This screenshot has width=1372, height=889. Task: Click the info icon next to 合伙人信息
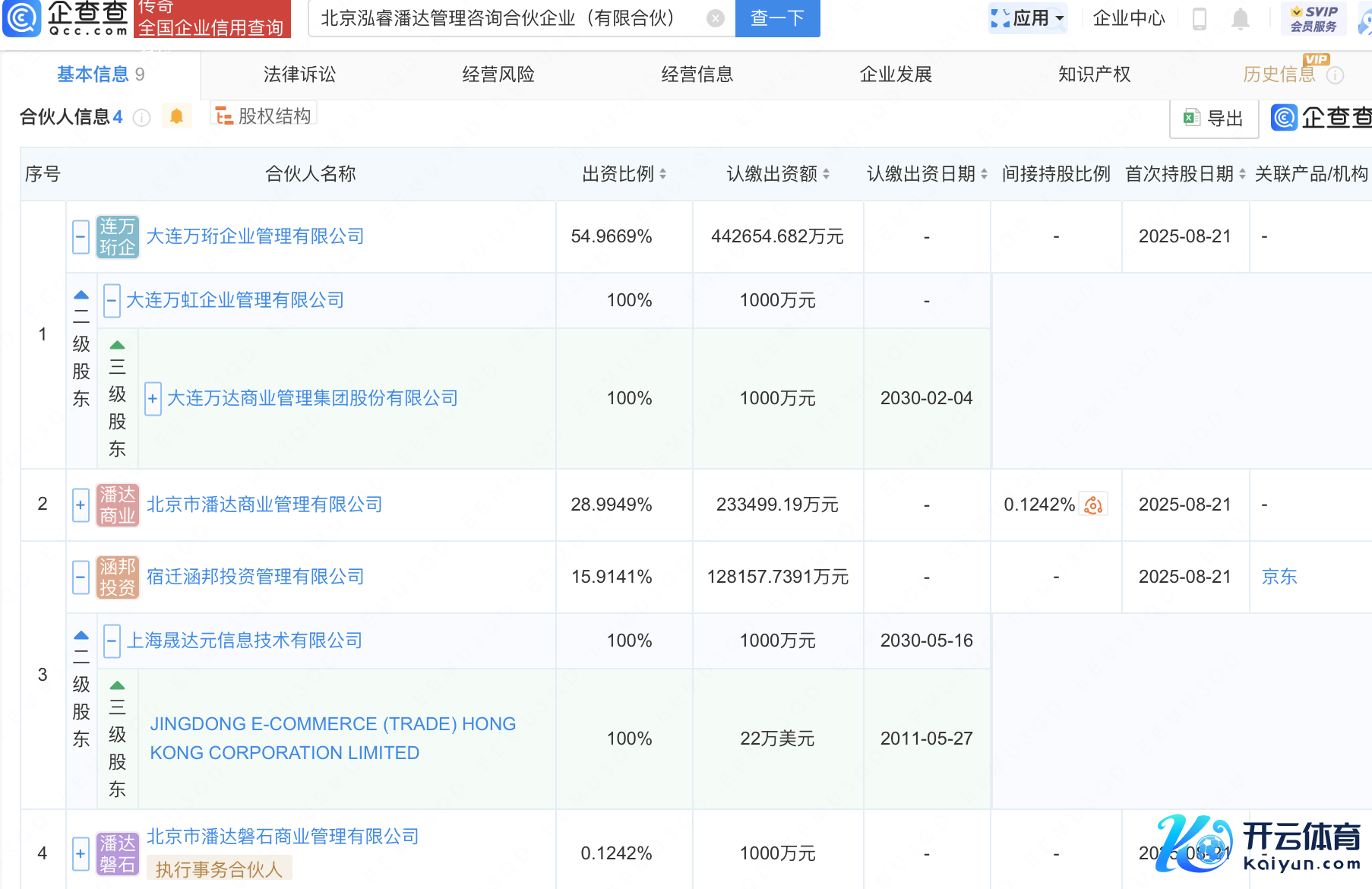(x=141, y=117)
